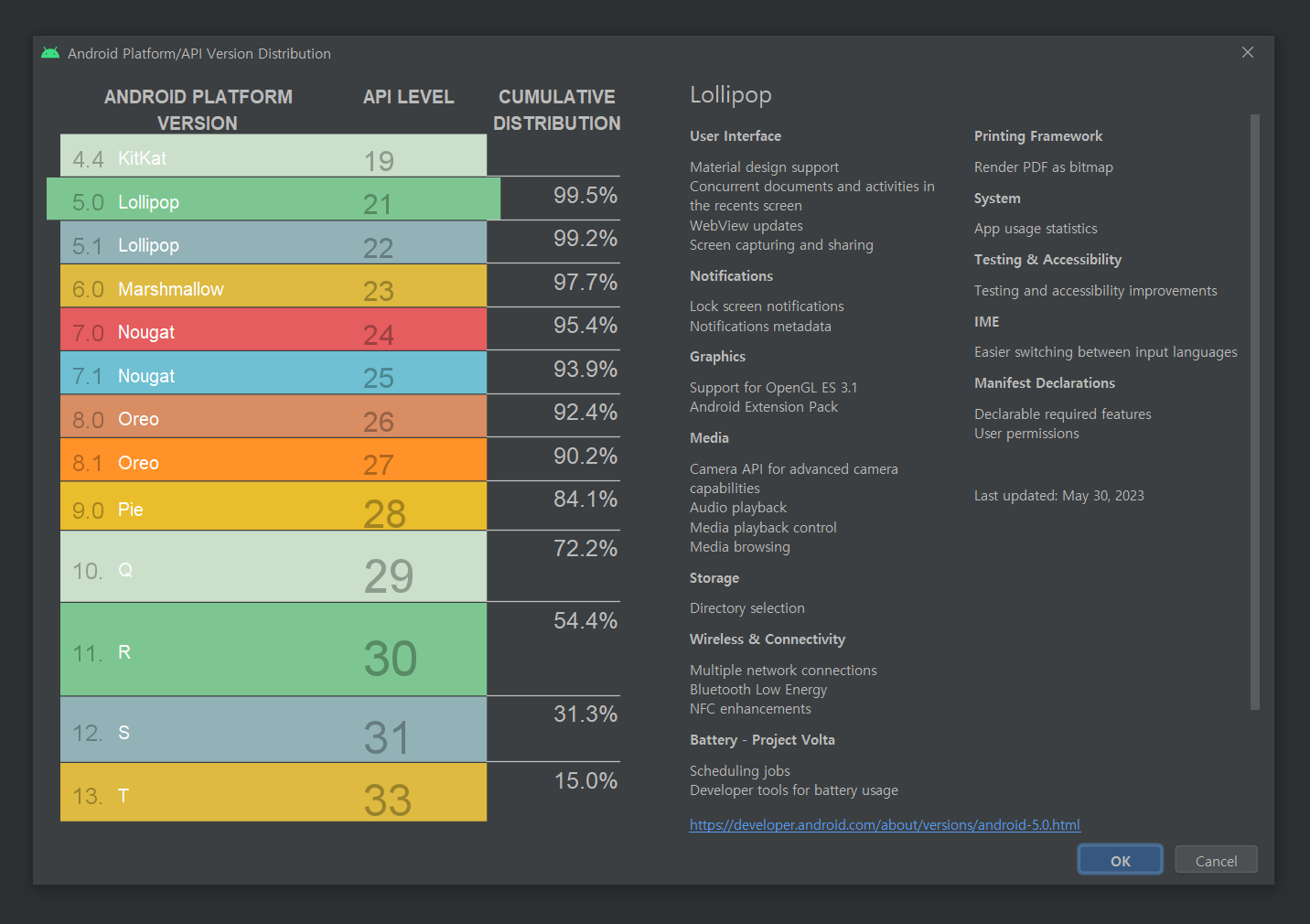Click 'Bluetooth Low Energy' text
This screenshot has width=1310, height=924.
tap(758, 690)
